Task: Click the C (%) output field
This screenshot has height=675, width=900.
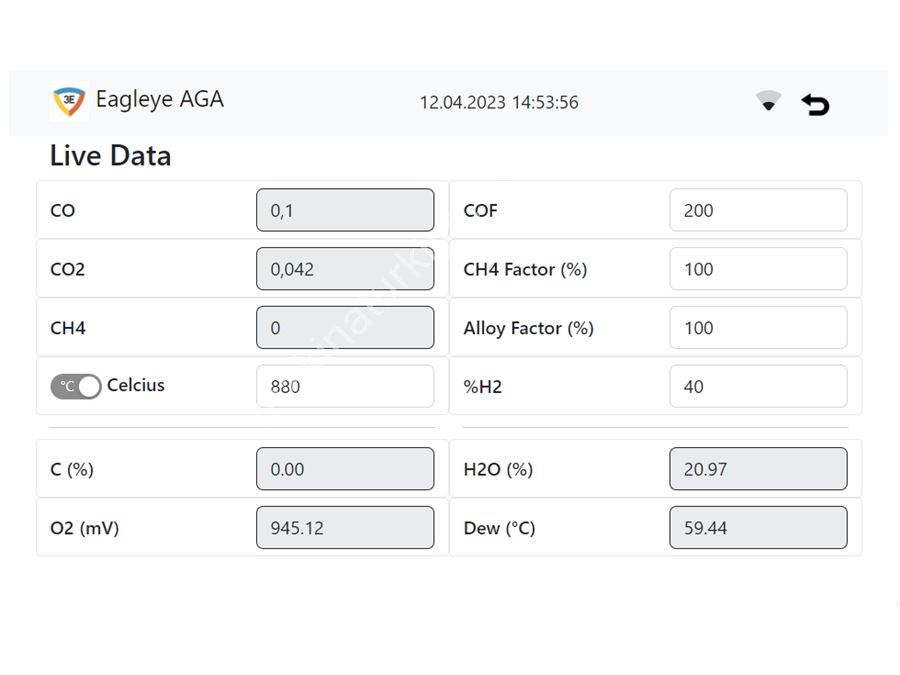Action: 344,469
